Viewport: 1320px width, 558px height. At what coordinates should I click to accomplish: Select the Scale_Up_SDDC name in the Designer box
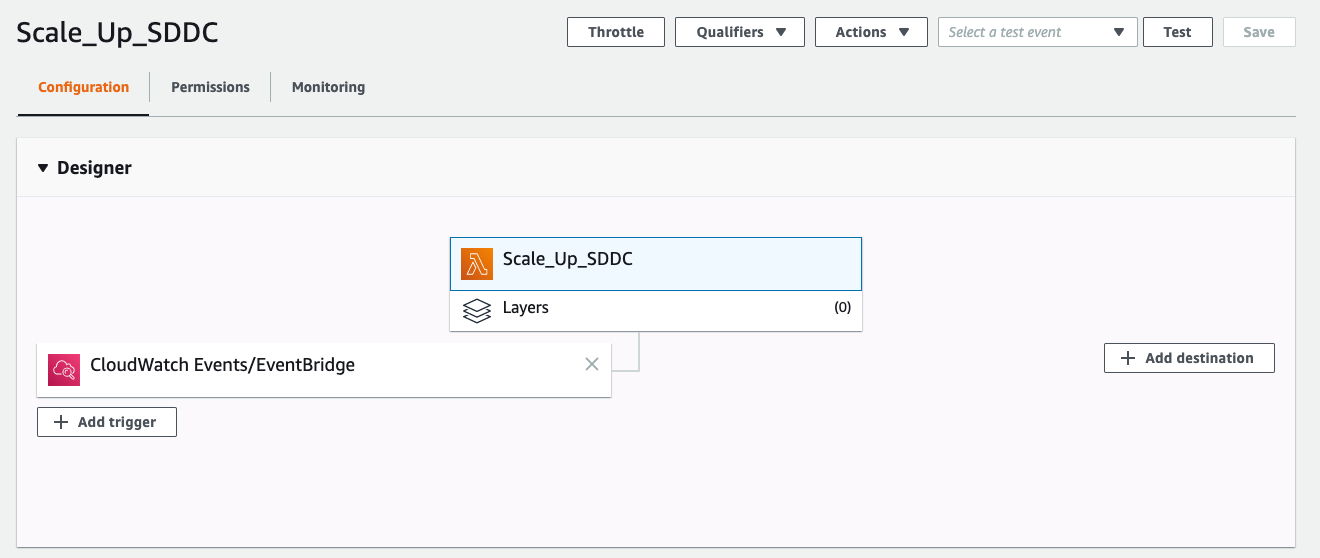567,259
